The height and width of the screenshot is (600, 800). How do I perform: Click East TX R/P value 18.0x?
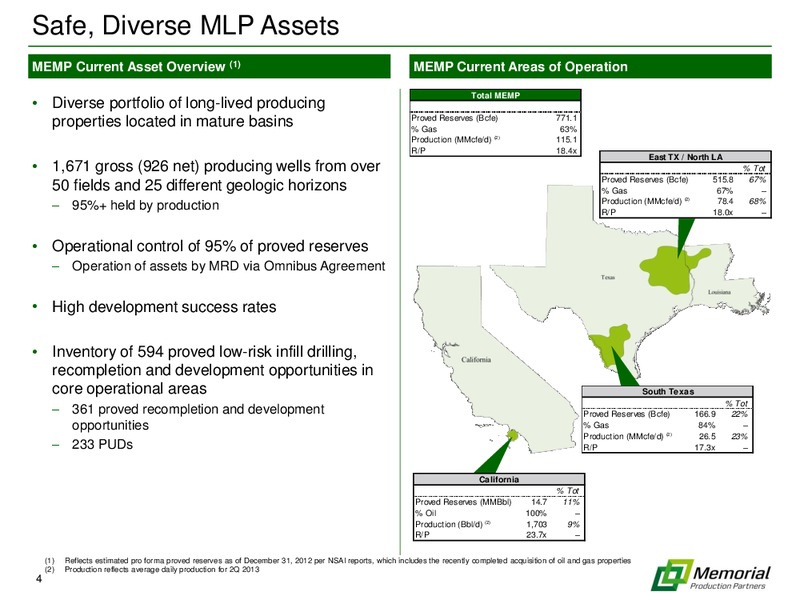click(723, 212)
